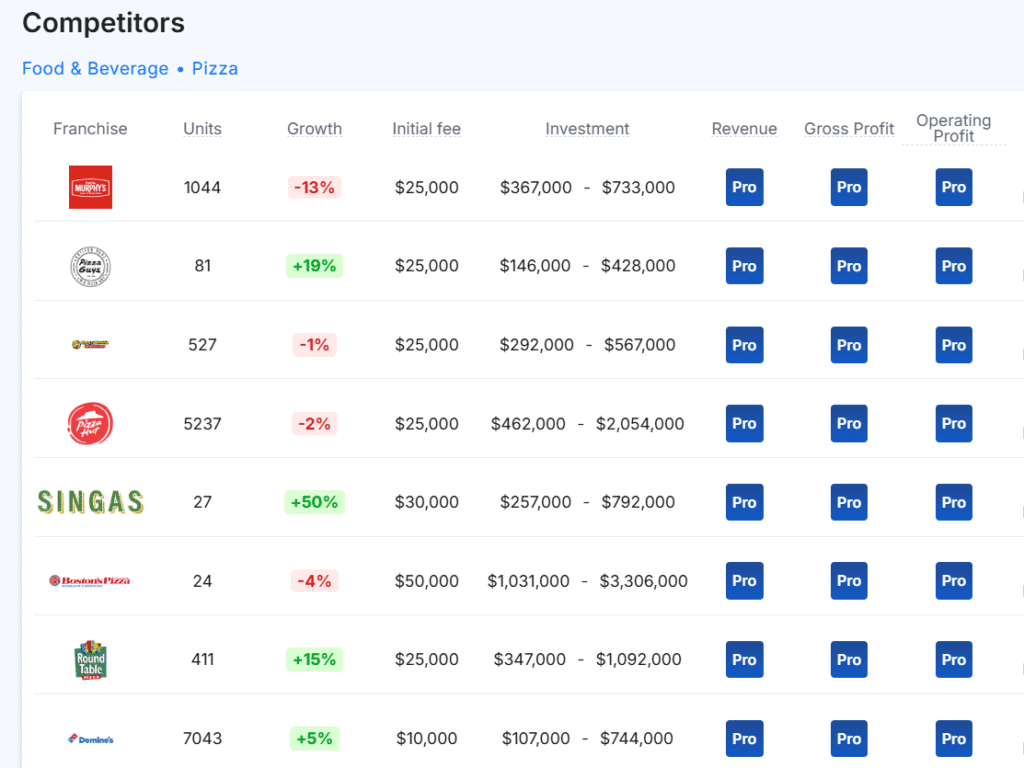The width and height of the screenshot is (1024, 768).
Task: Select the -4% growth badge
Action: click(314, 581)
